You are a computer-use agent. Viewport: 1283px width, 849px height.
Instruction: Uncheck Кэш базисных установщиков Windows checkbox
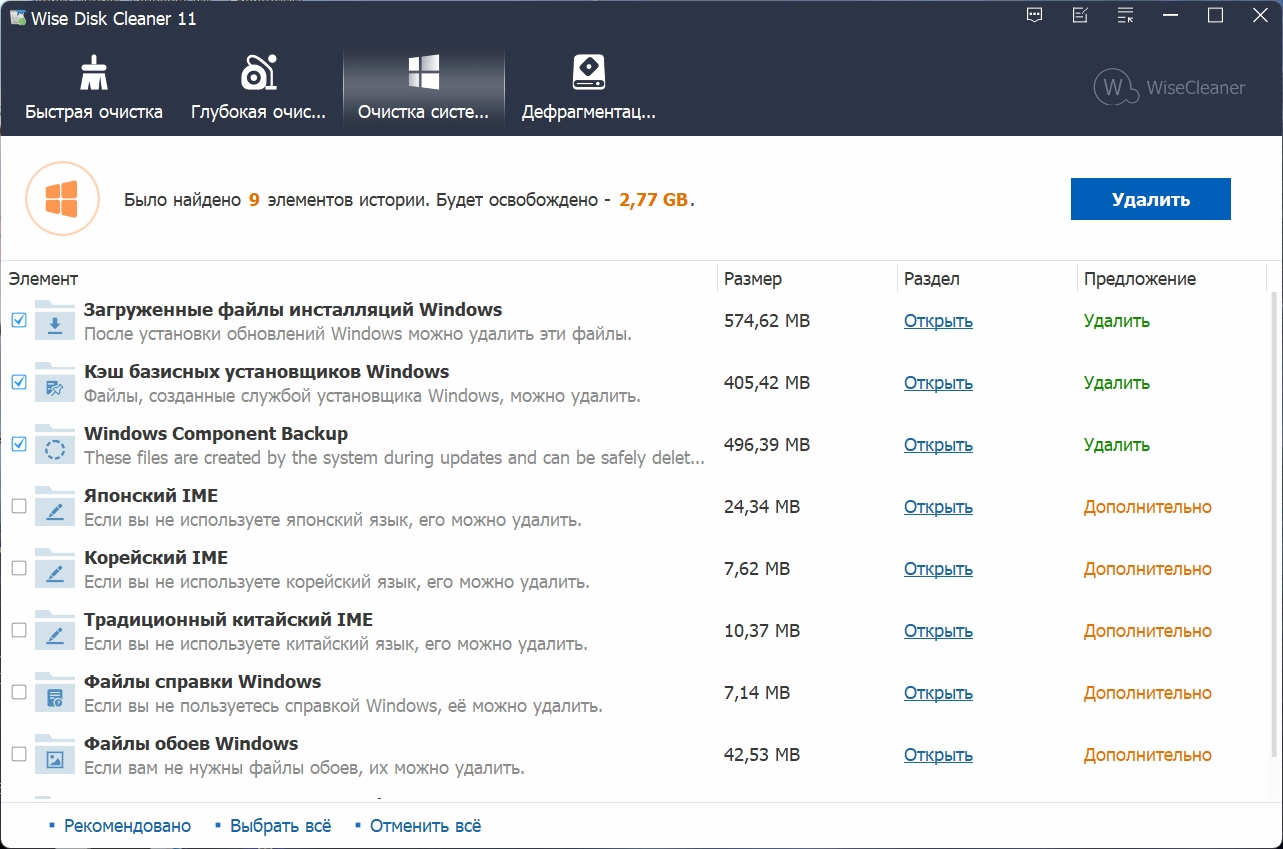pyautogui.click(x=19, y=382)
